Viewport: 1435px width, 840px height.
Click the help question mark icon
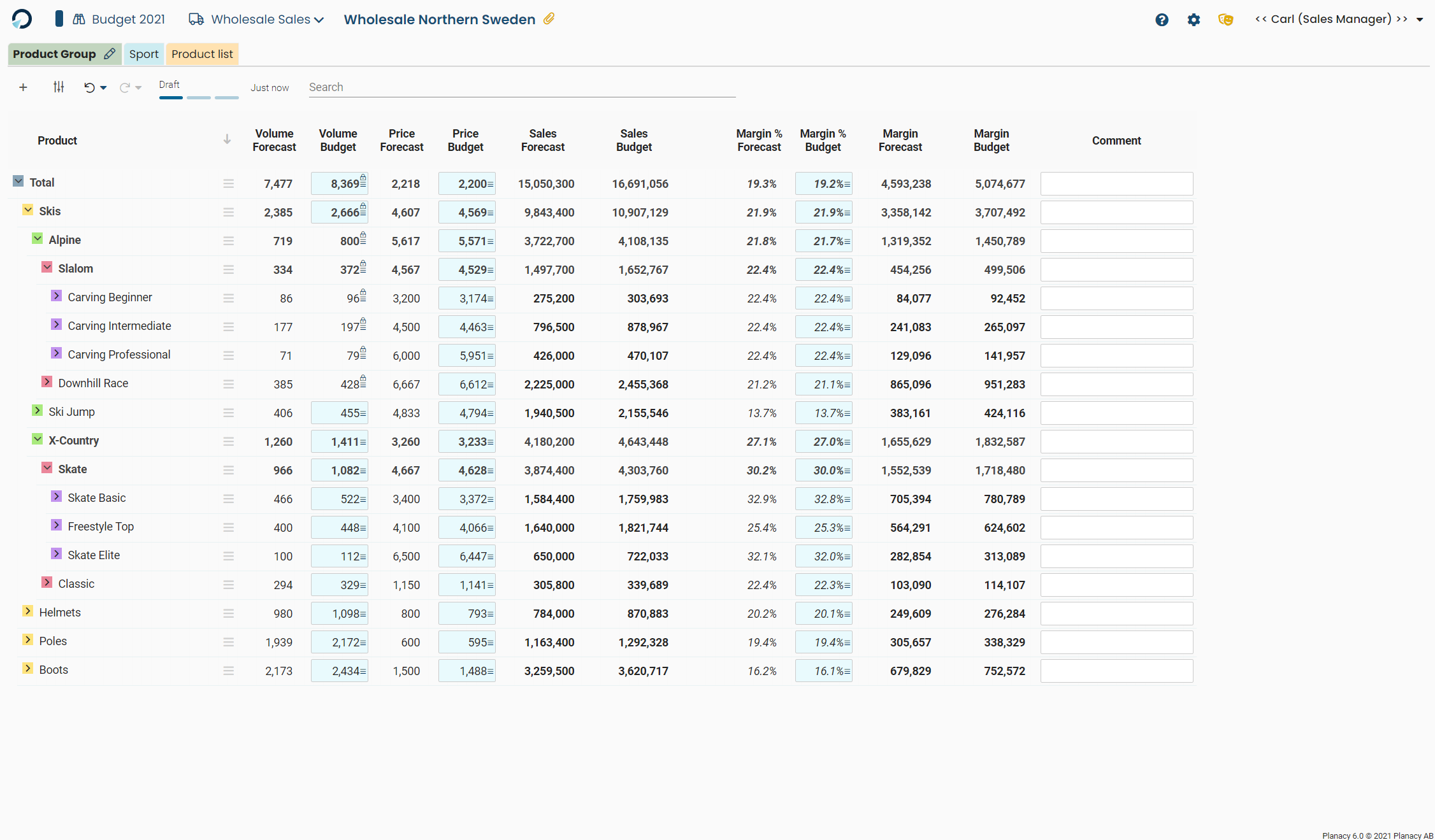(1162, 20)
